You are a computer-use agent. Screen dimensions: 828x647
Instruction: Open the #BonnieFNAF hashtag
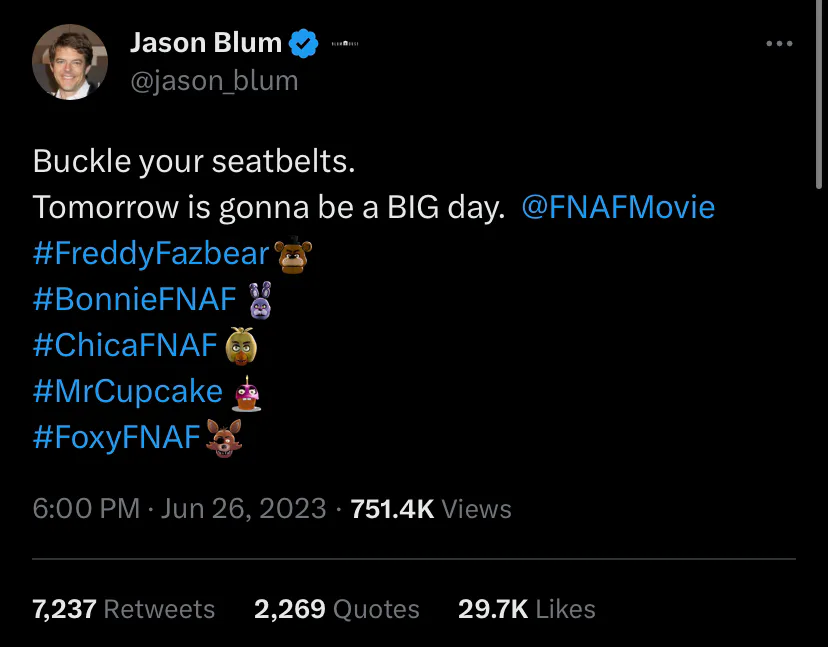134,299
